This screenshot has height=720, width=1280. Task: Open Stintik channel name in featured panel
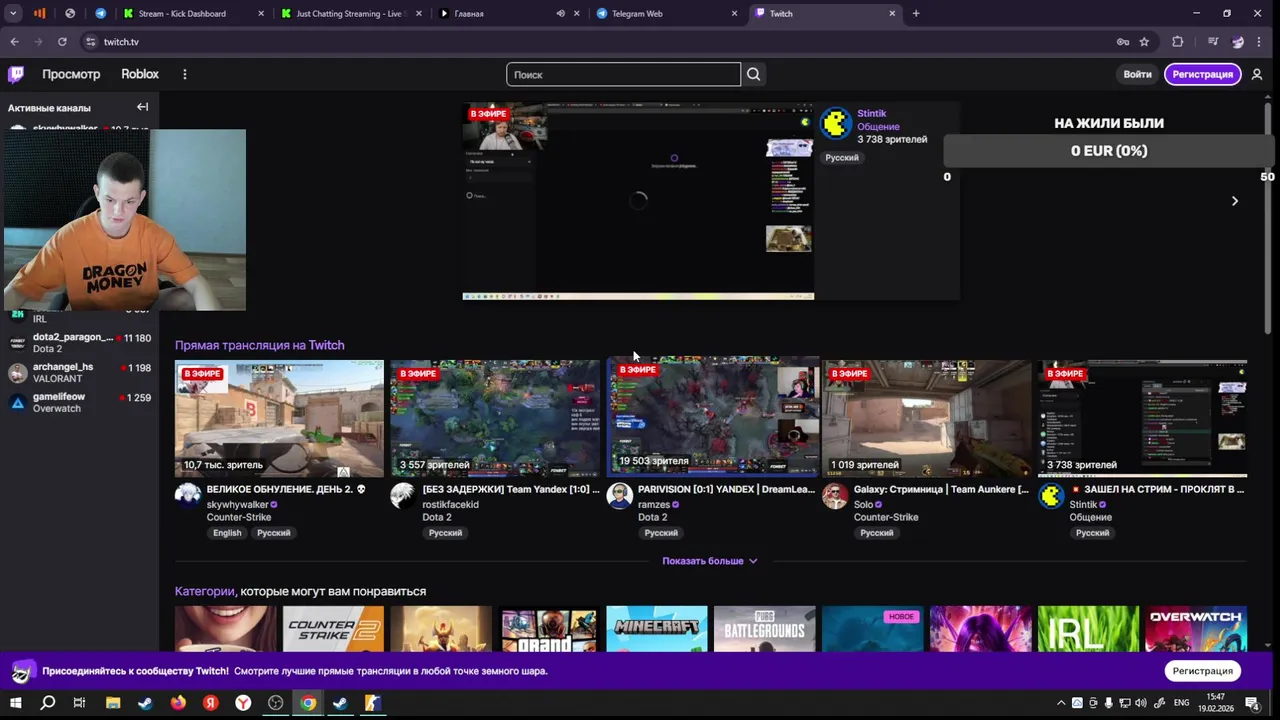(x=872, y=113)
